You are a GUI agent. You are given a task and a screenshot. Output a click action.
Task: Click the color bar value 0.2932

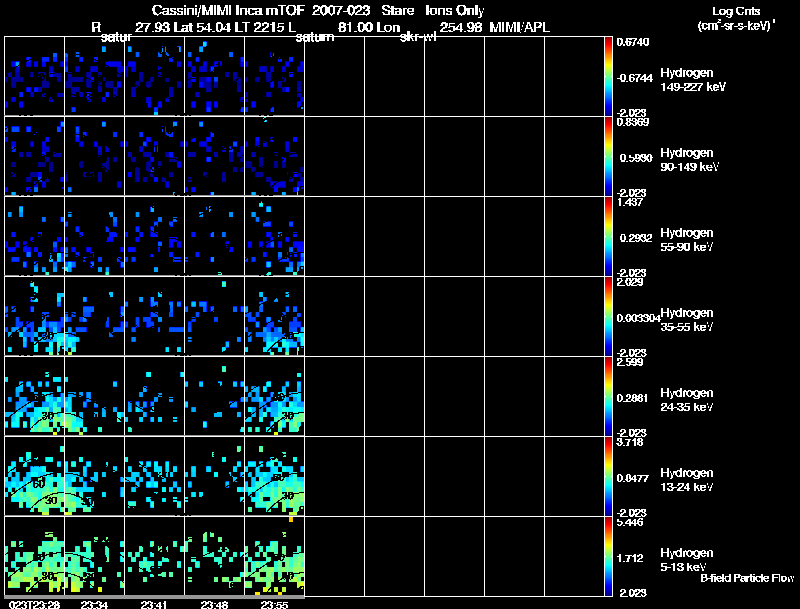(636, 238)
